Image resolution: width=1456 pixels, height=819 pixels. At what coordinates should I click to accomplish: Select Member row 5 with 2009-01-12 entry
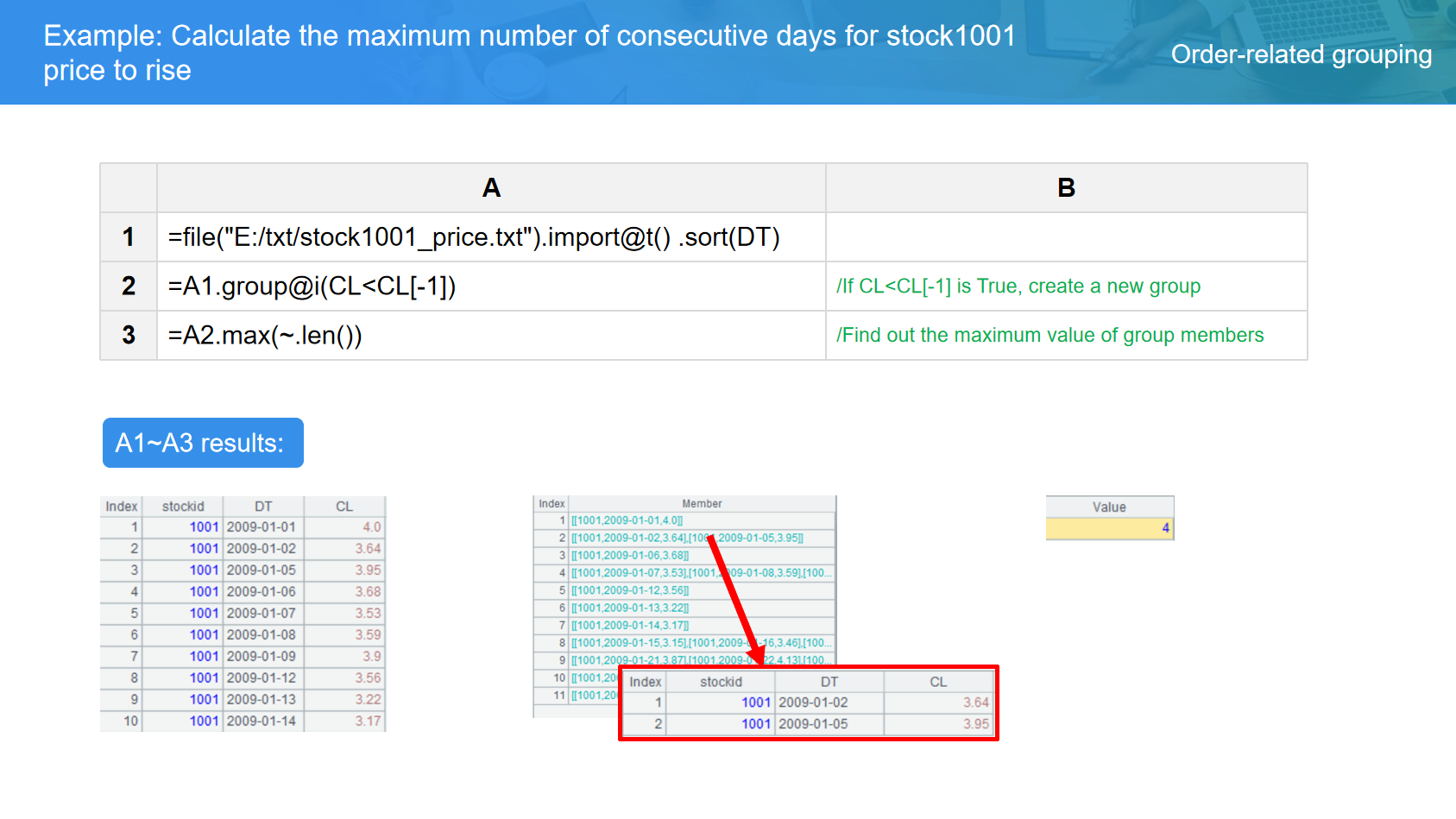pos(630,590)
